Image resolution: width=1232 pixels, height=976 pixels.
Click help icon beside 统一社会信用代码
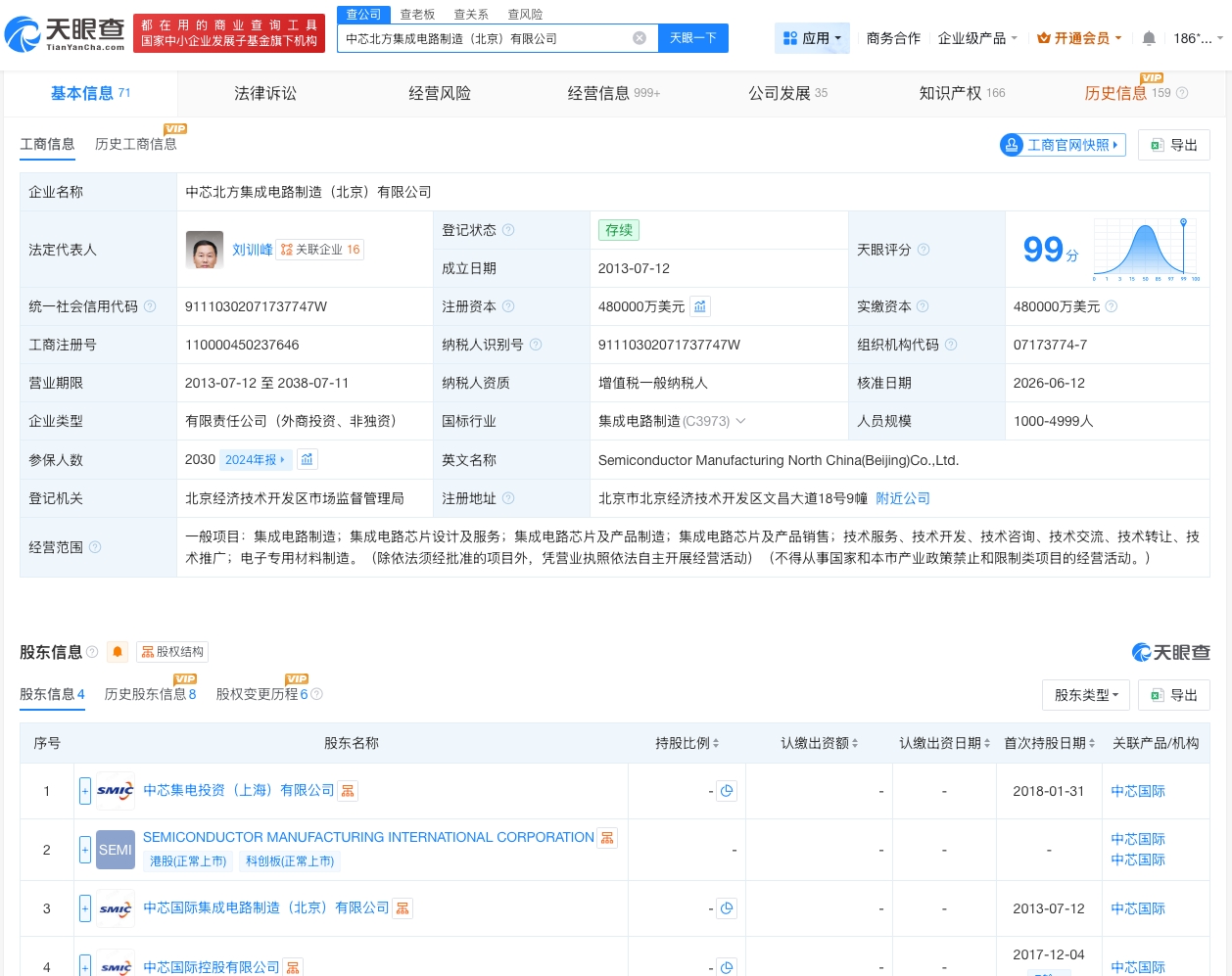click(x=150, y=306)
